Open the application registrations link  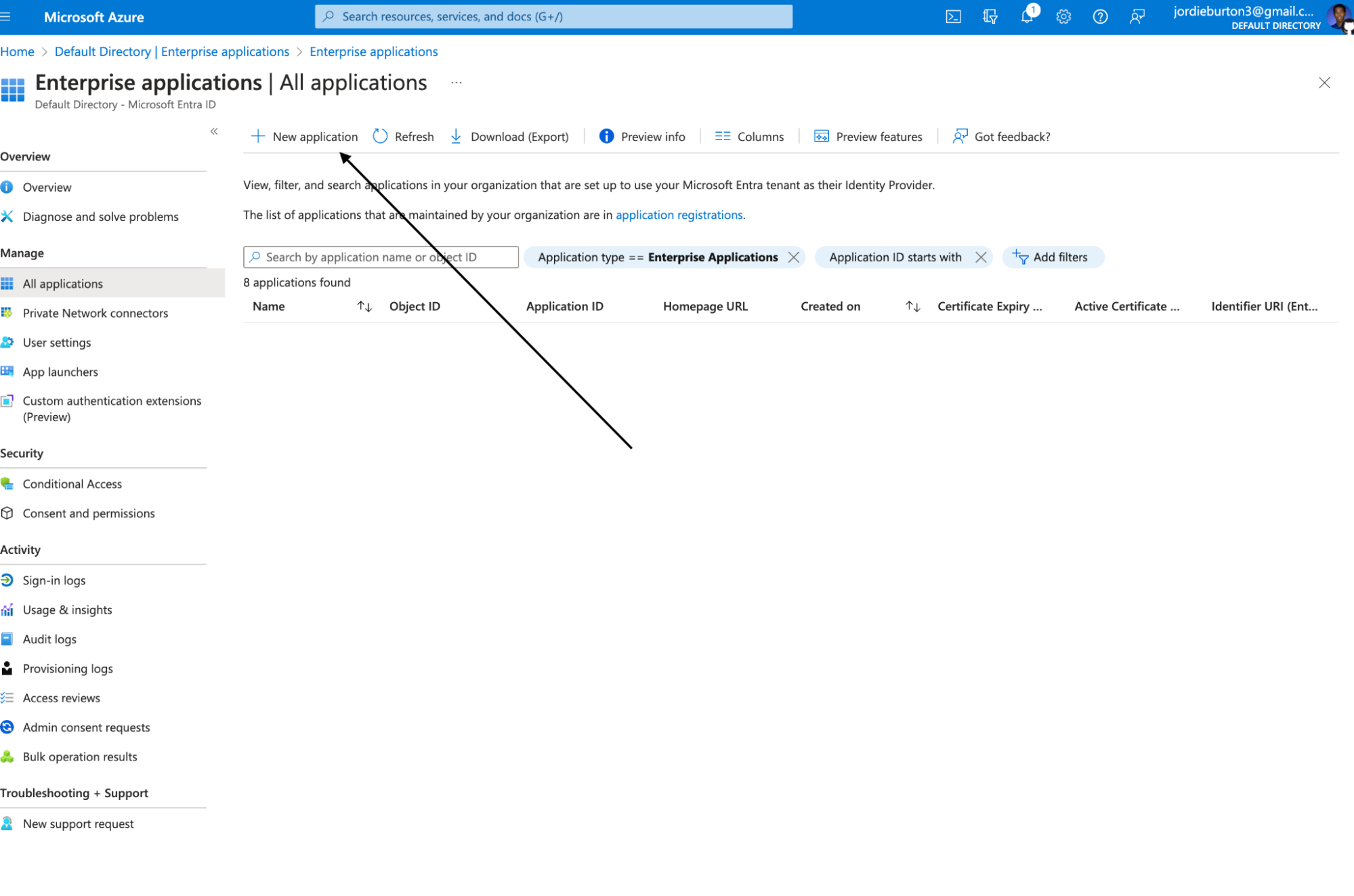(679, 215)
